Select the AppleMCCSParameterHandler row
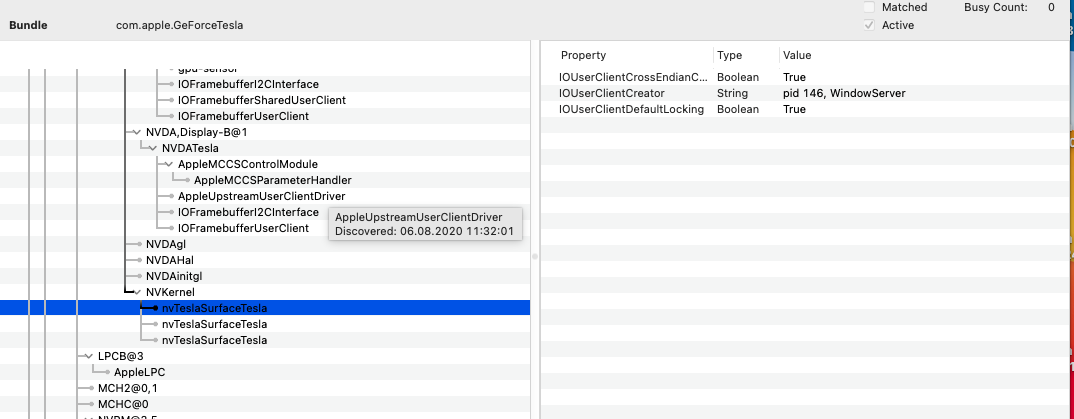 point(265,180)
